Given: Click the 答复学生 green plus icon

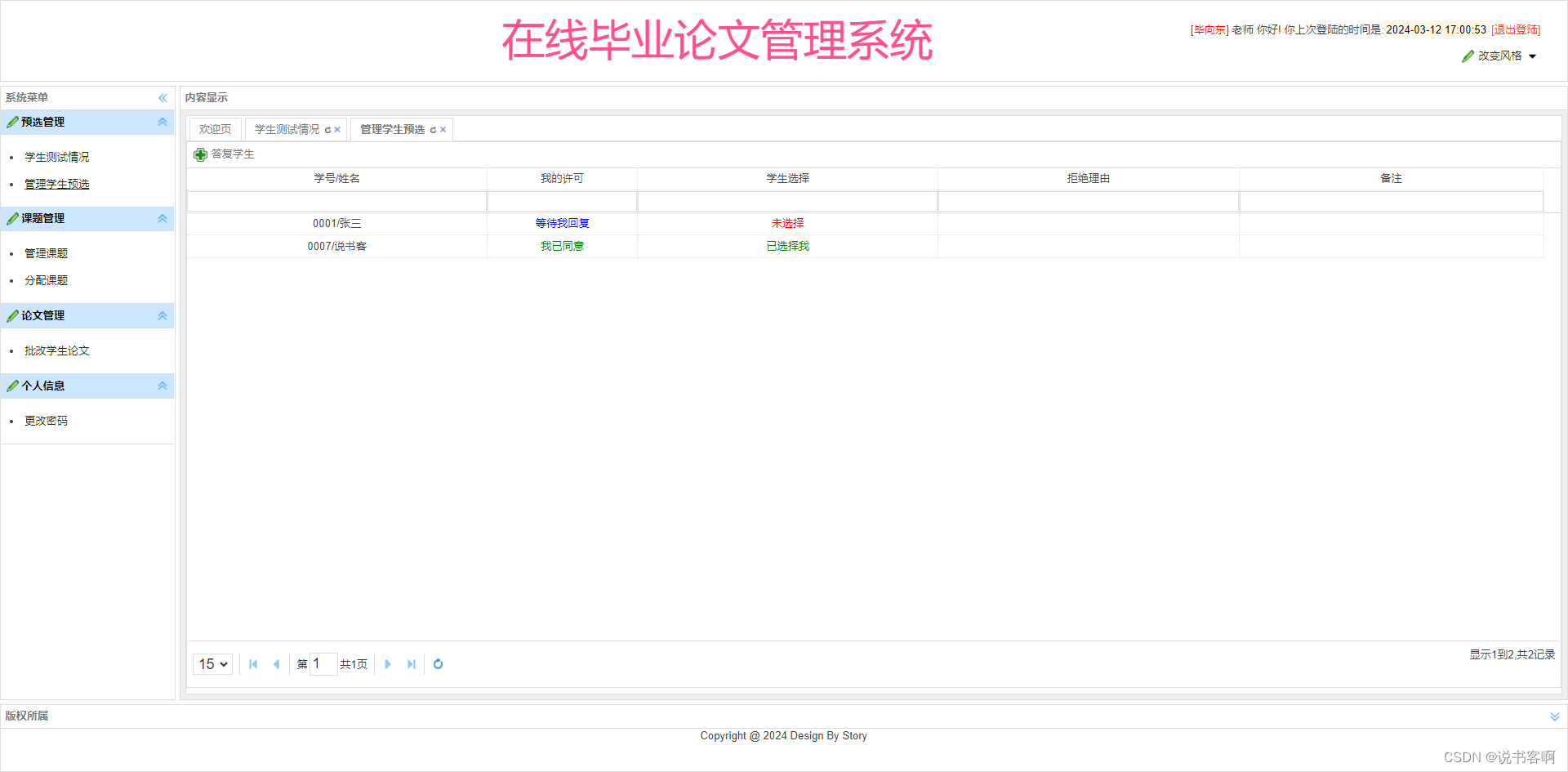Looking at the screenshot, I should [200, 154].
